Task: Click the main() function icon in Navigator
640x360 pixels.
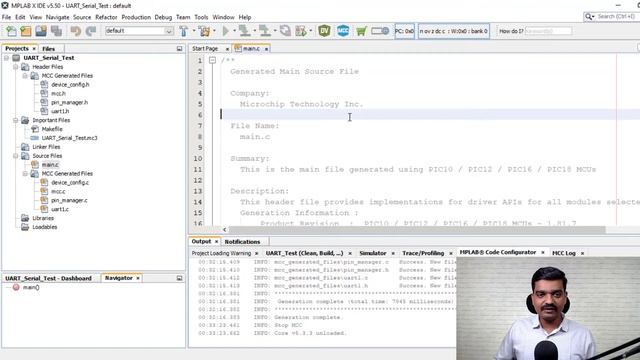Action: [16, 287]
